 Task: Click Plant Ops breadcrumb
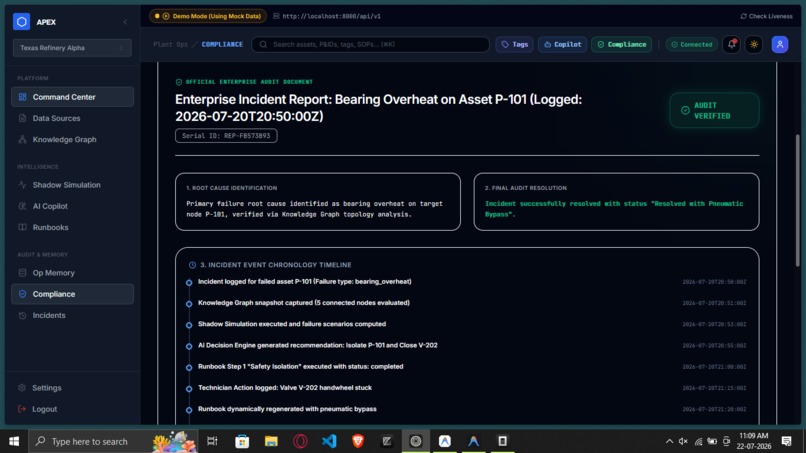coord(170,44)
